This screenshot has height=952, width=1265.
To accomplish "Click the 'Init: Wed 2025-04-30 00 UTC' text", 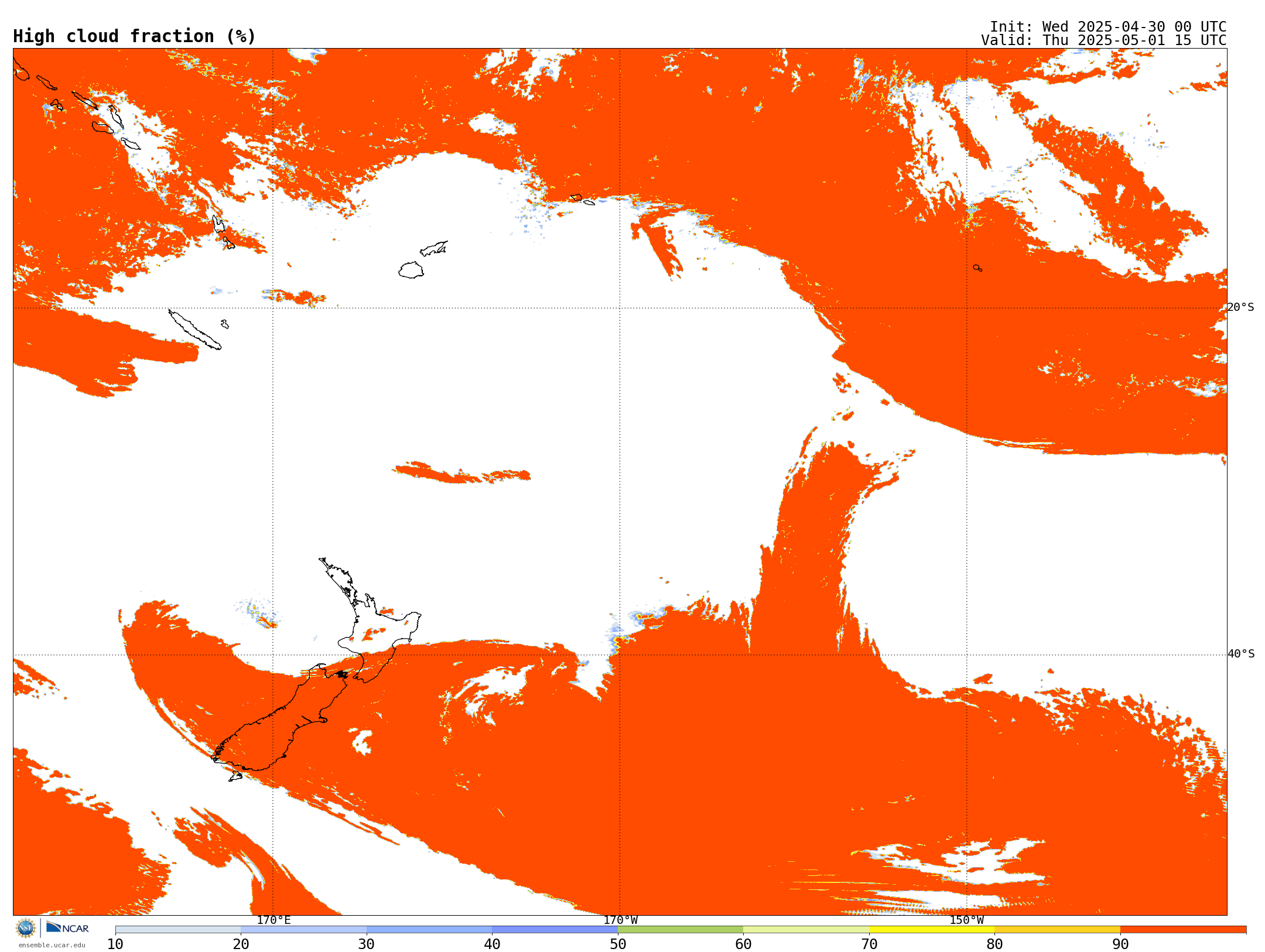I will [1107, 27].
